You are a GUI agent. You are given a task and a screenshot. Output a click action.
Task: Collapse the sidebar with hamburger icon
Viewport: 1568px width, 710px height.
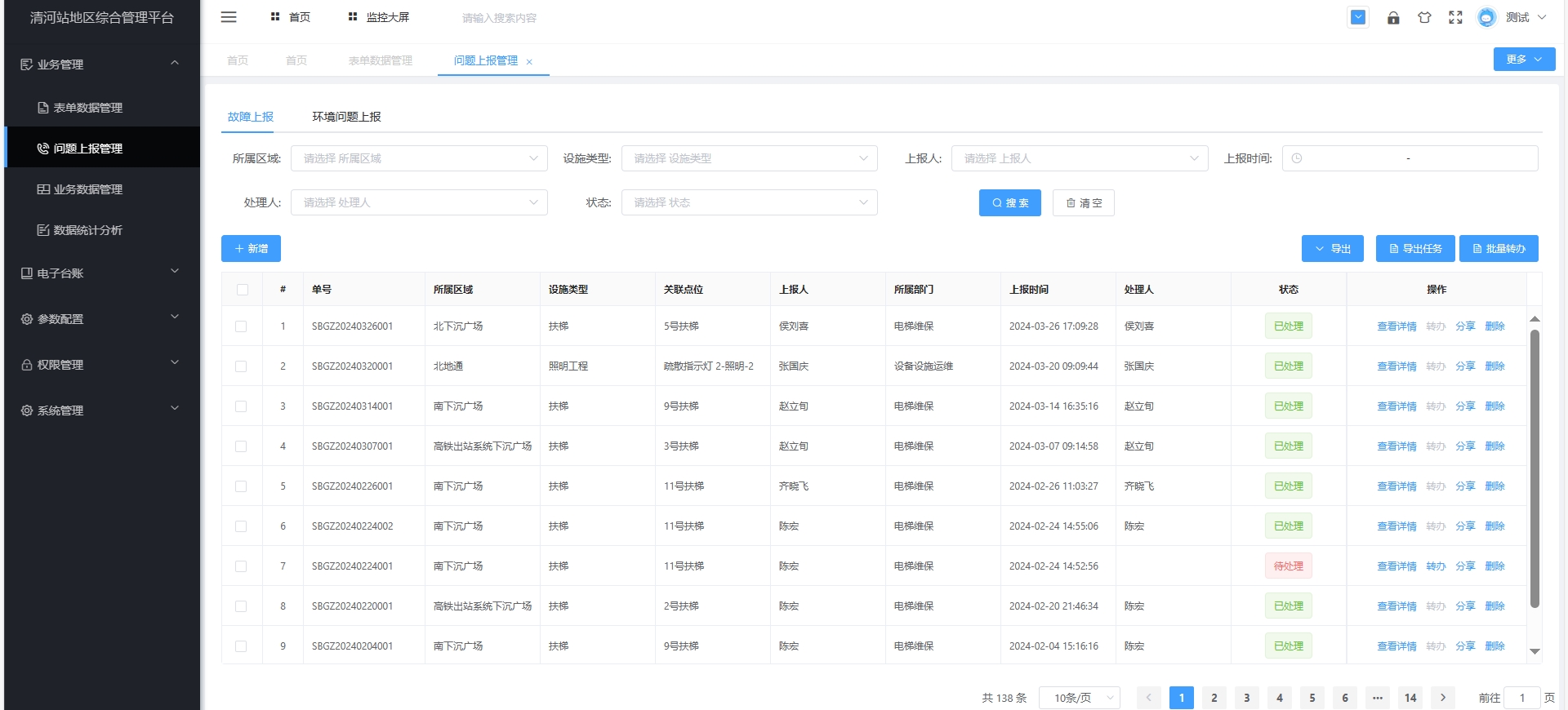tap(229, 17)
